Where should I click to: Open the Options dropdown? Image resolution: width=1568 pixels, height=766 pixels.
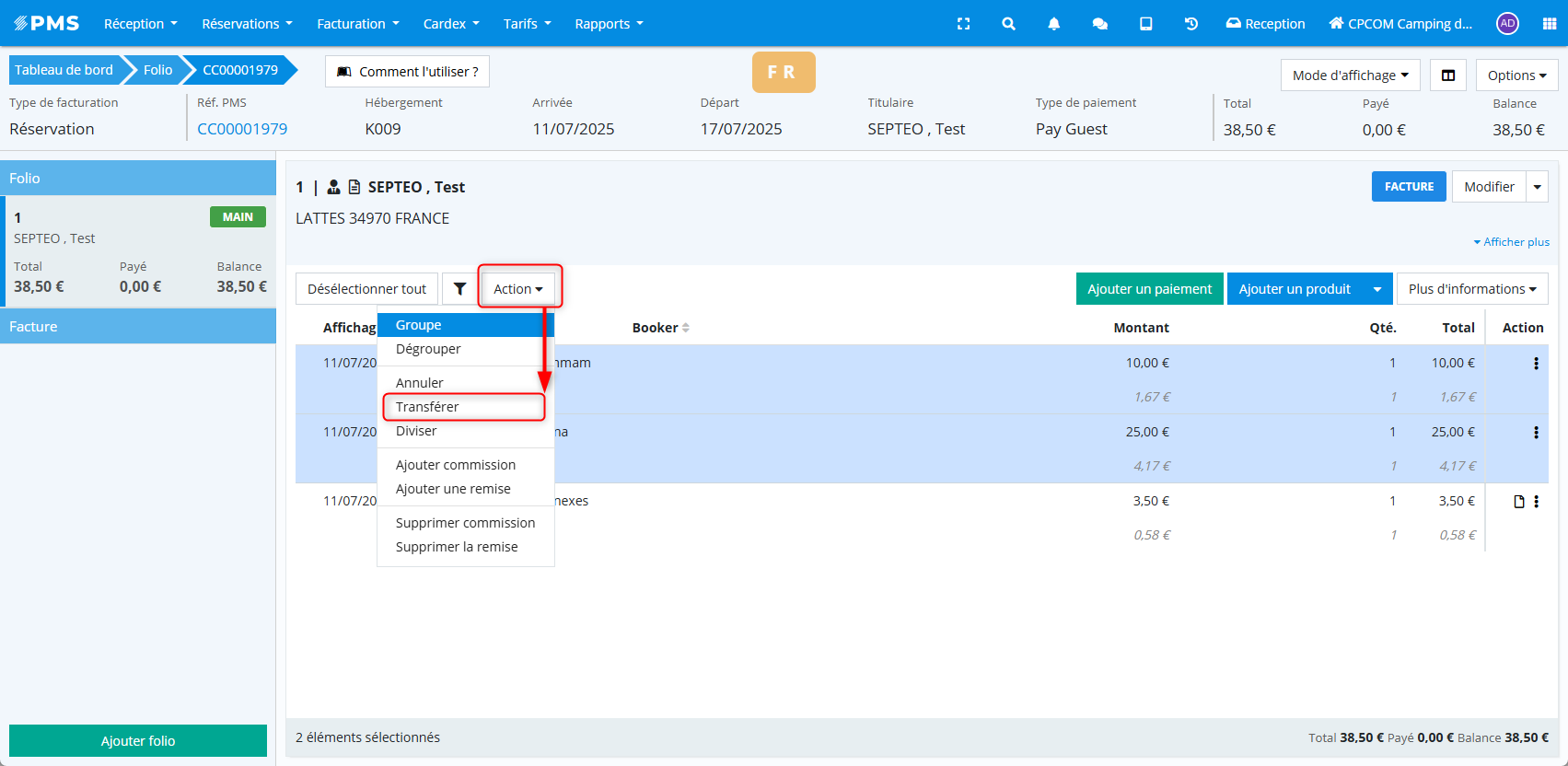[x=1516, y=75]
